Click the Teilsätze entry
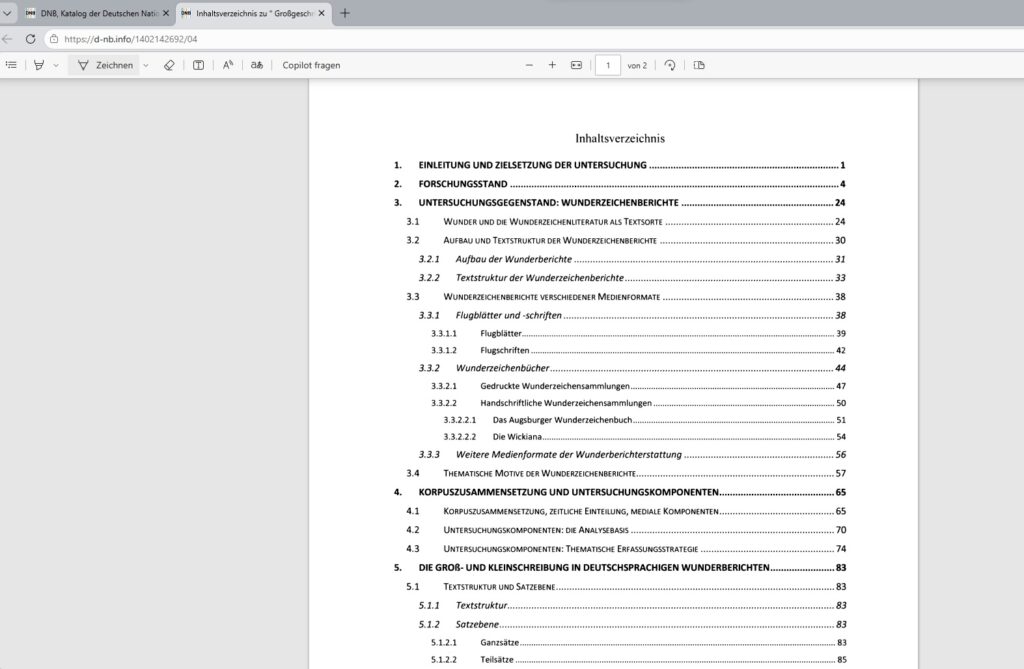 (638, 660)
